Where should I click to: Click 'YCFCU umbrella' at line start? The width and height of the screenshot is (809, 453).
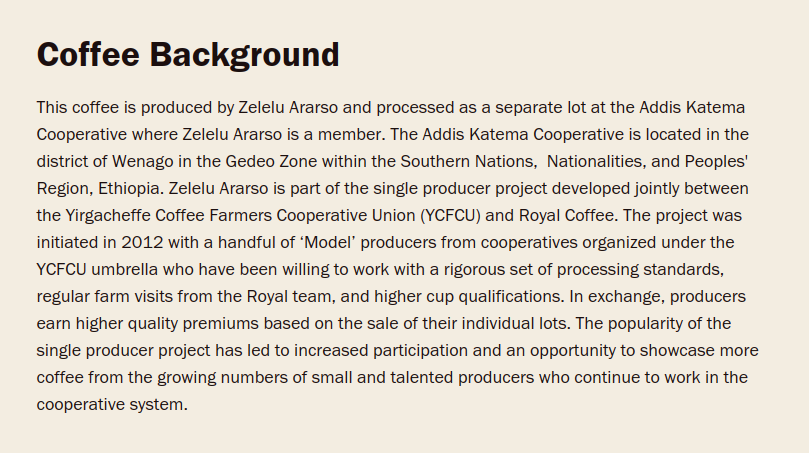(97, 269)
